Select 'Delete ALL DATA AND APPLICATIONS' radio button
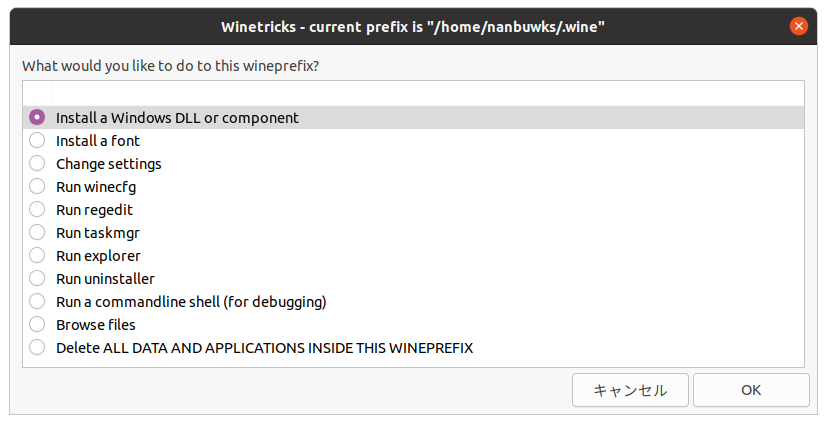 point(37,348)
